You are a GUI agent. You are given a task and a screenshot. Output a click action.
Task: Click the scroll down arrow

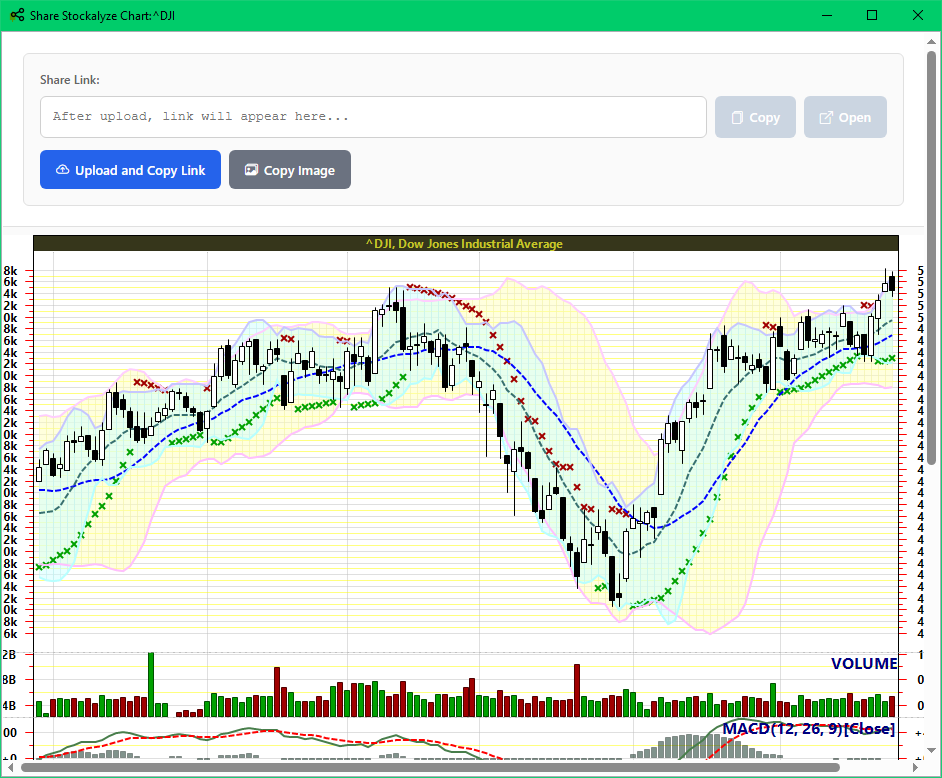(931, 750)
